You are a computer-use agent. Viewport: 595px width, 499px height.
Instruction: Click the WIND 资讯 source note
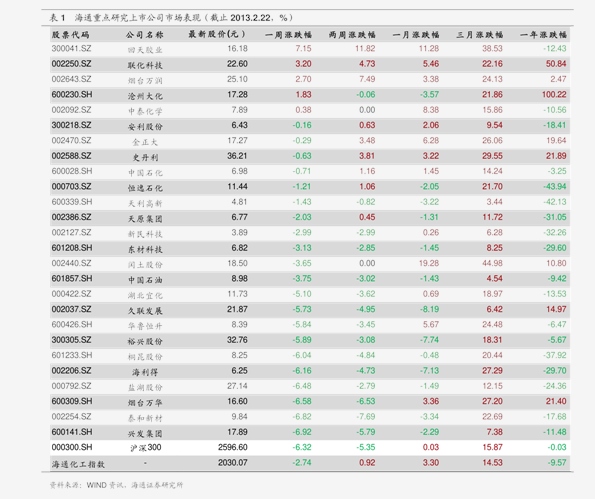pos(107,485)
